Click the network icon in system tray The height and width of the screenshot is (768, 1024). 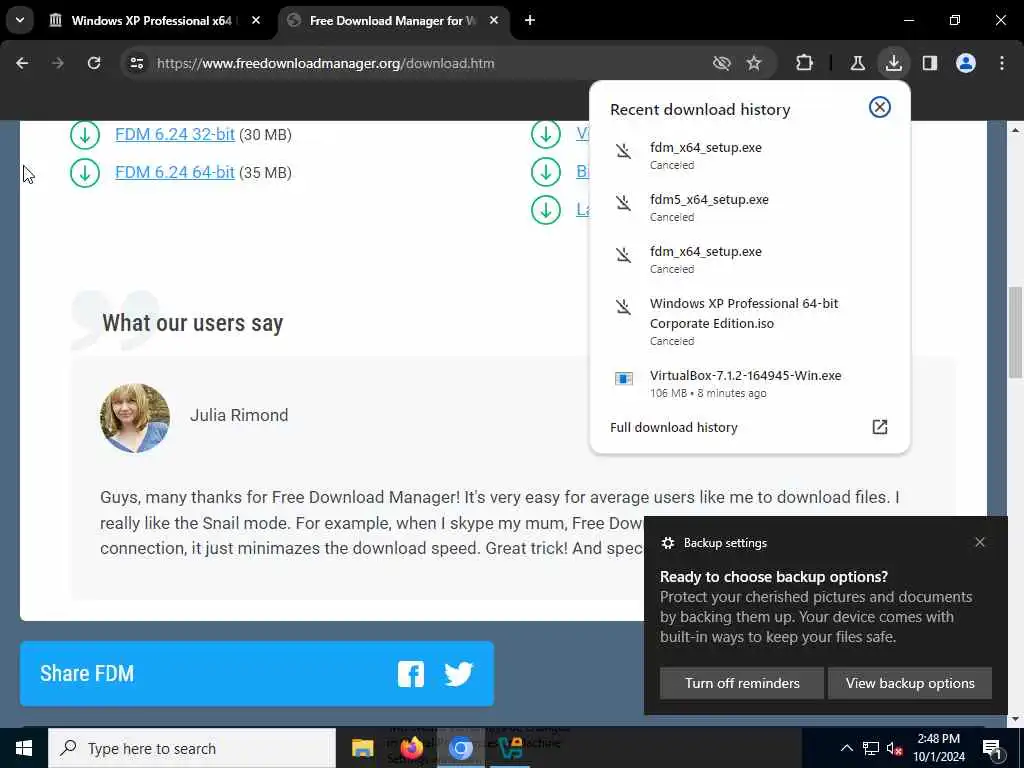tap(871, 748)
